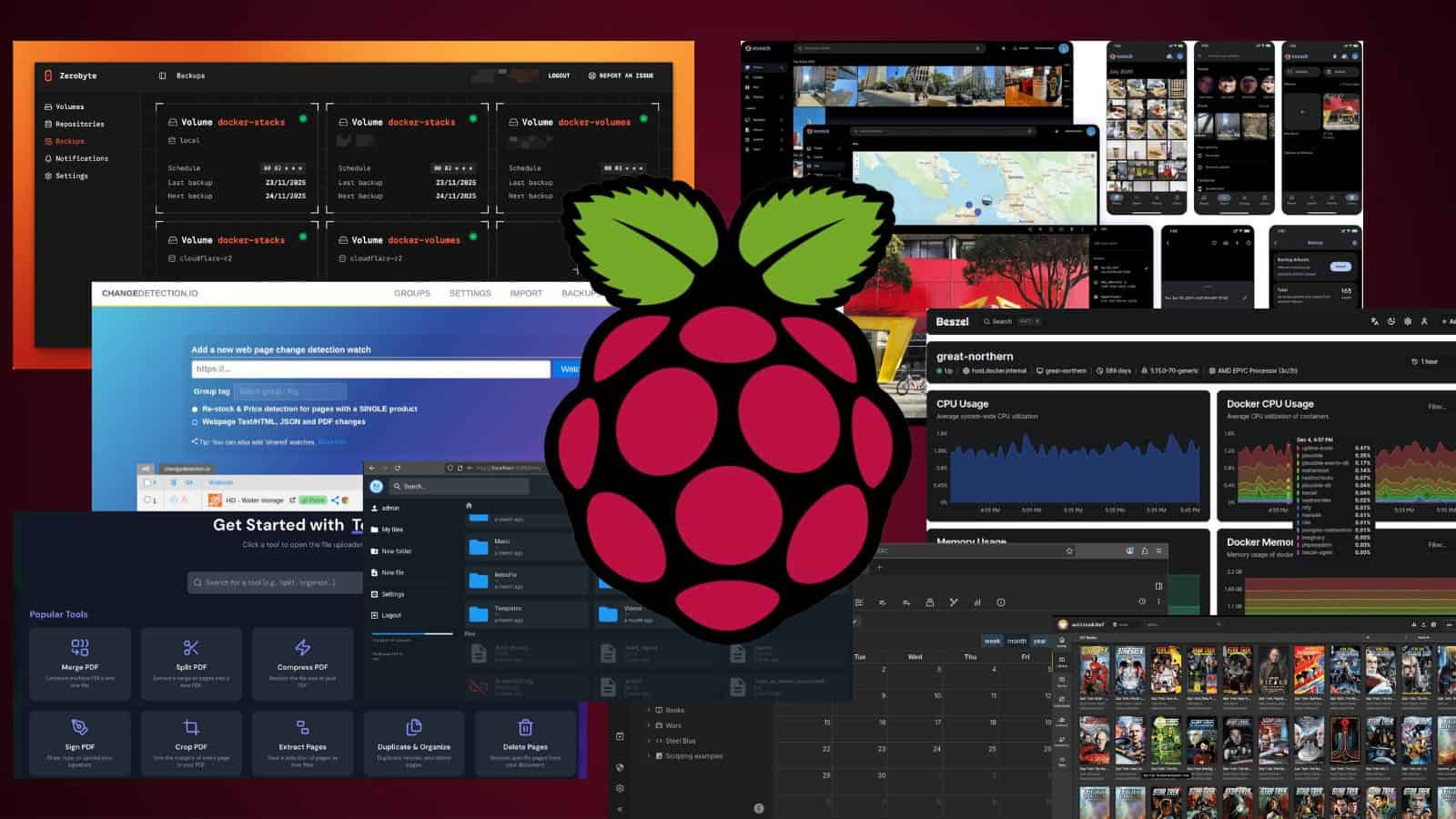Open the Music folder in file browser
The image size is (1456, 819).
click(x=525, y=547)
